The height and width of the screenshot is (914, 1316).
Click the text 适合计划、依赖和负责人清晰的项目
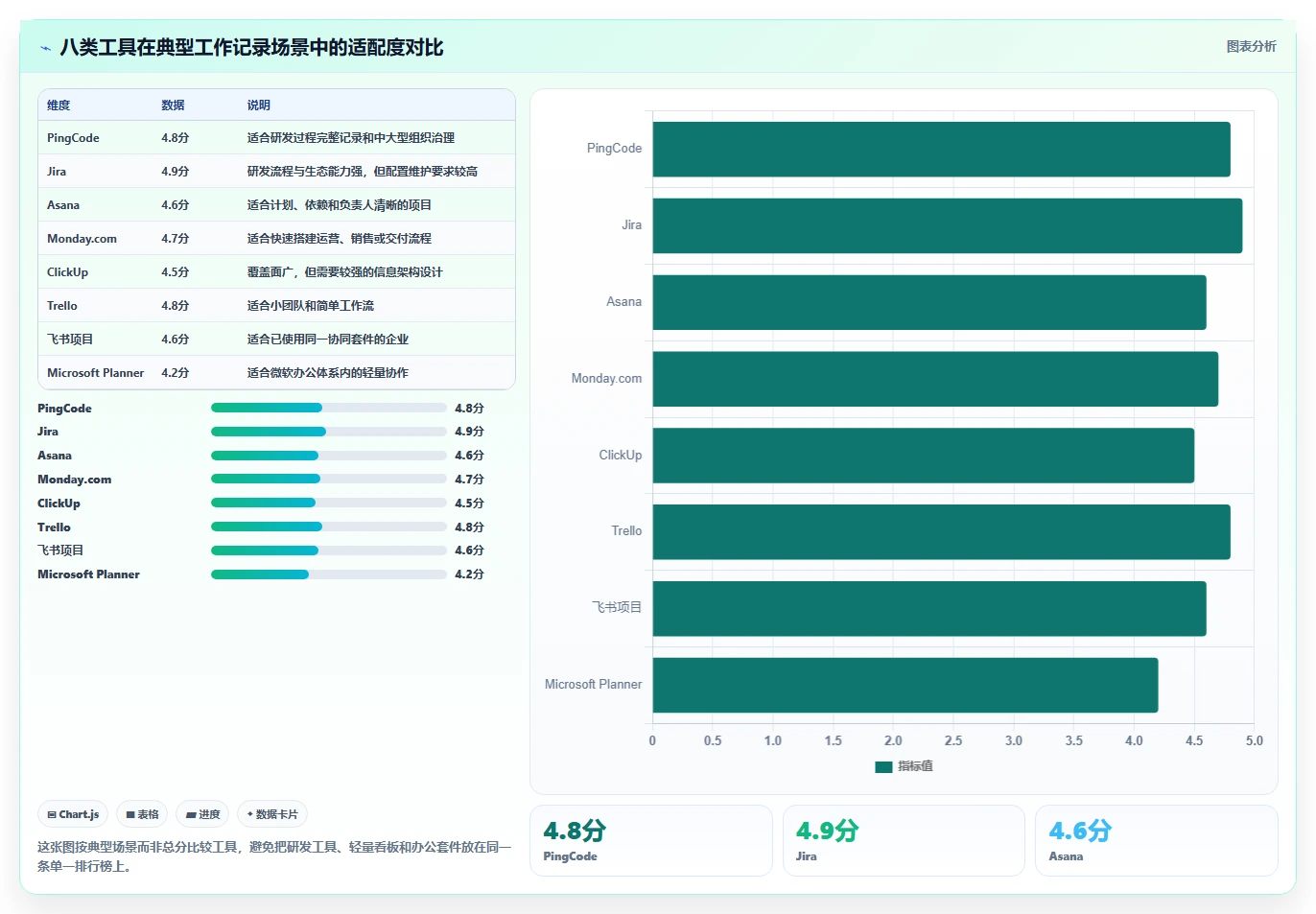340,205
